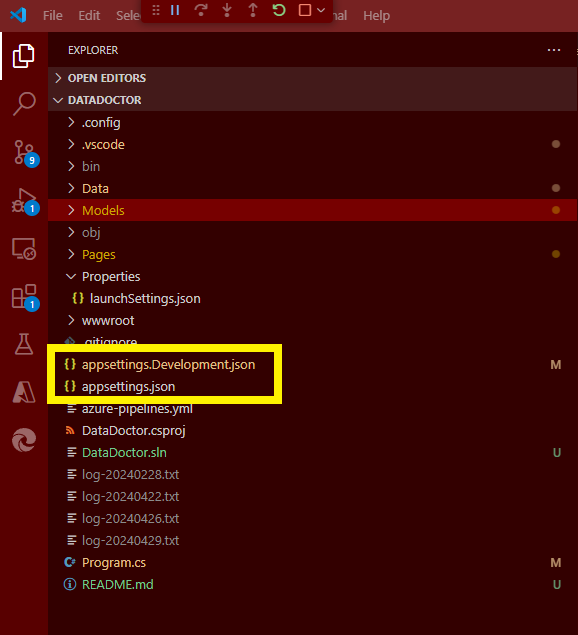
Task: Open log-20240228.txt file
Action: [x=312, y=475]
